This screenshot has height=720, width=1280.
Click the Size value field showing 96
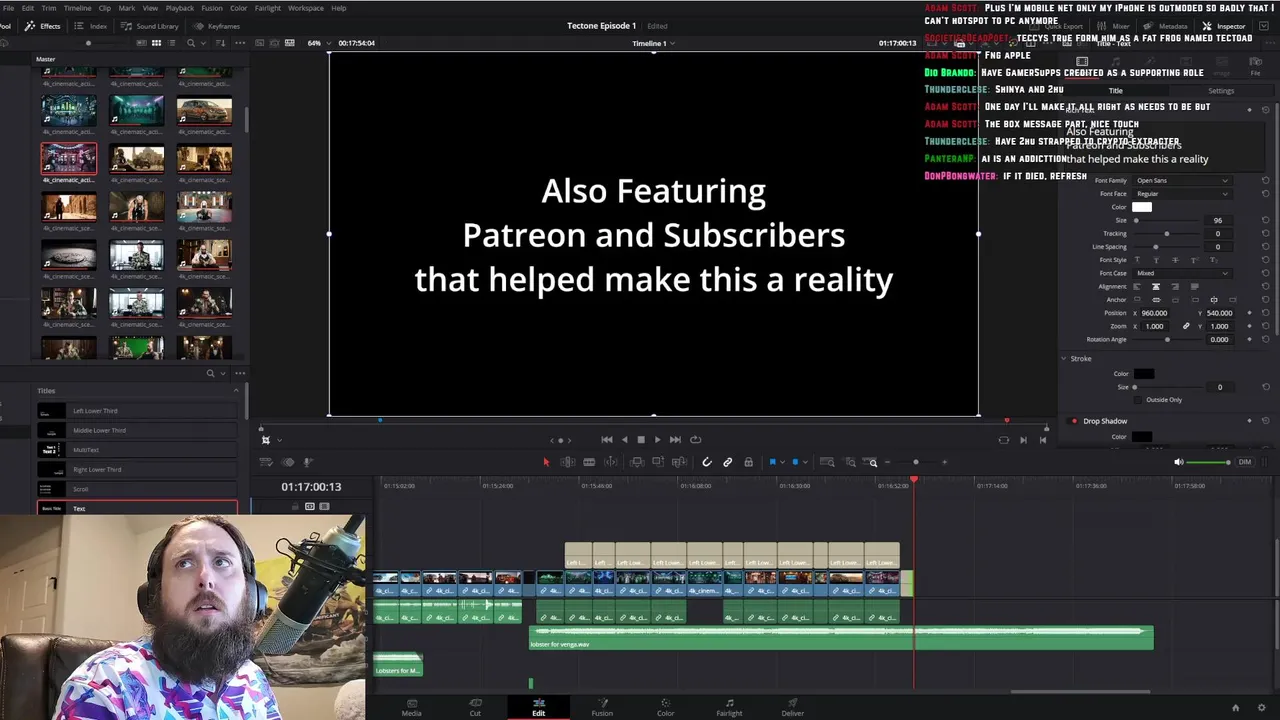1217,220
